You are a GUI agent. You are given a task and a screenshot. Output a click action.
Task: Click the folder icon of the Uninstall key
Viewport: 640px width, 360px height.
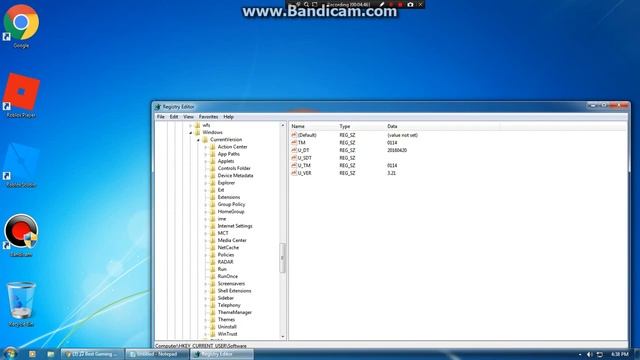coord(213,327)
